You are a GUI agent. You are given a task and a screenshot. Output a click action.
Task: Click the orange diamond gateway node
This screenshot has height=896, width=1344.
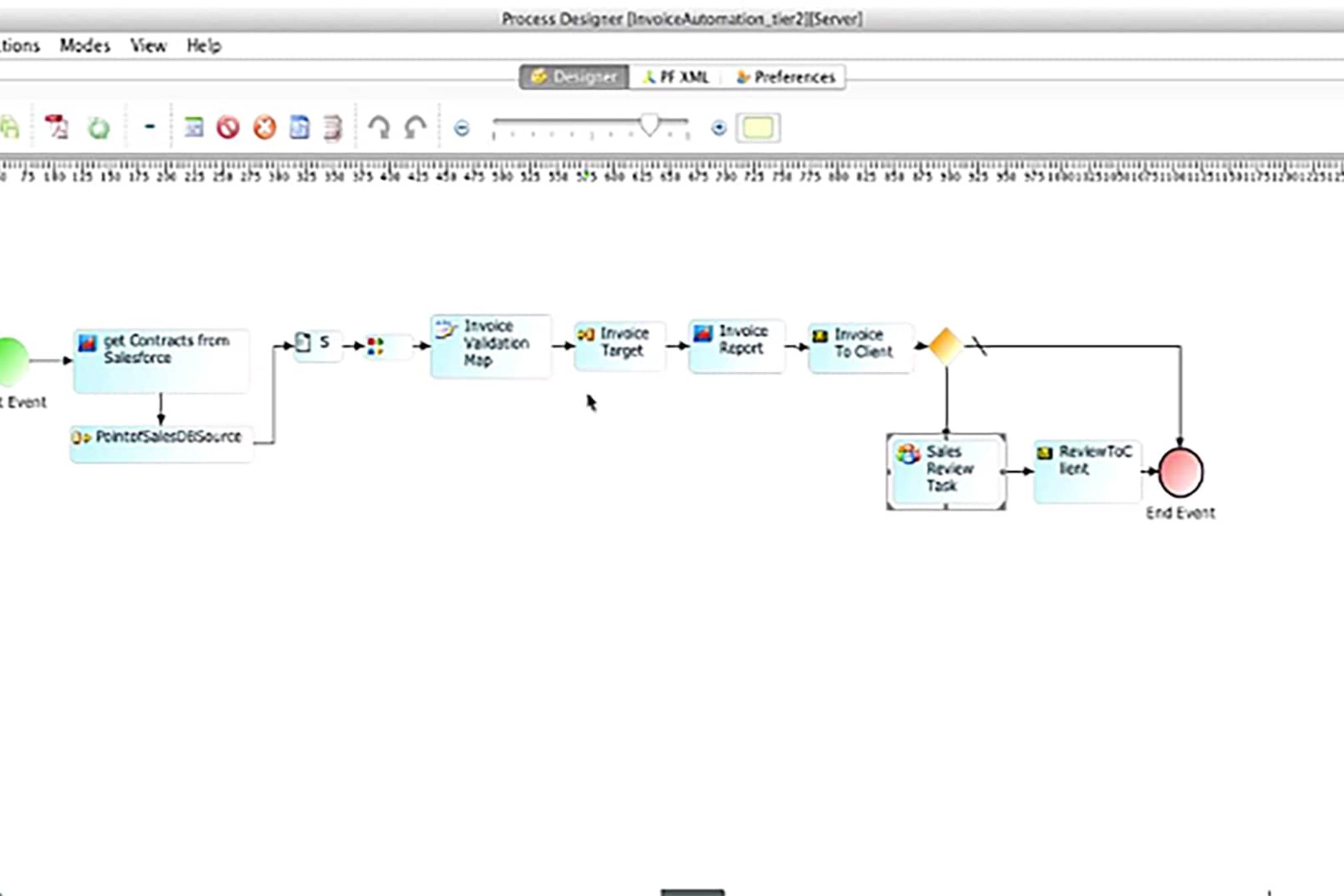[945, 346]
